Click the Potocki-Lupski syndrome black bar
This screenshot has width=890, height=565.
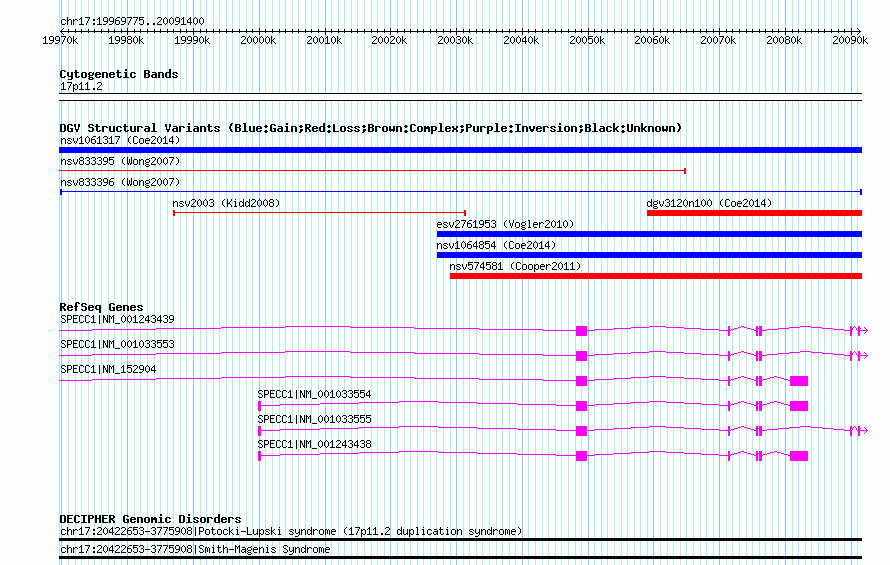tap(460, 539)
